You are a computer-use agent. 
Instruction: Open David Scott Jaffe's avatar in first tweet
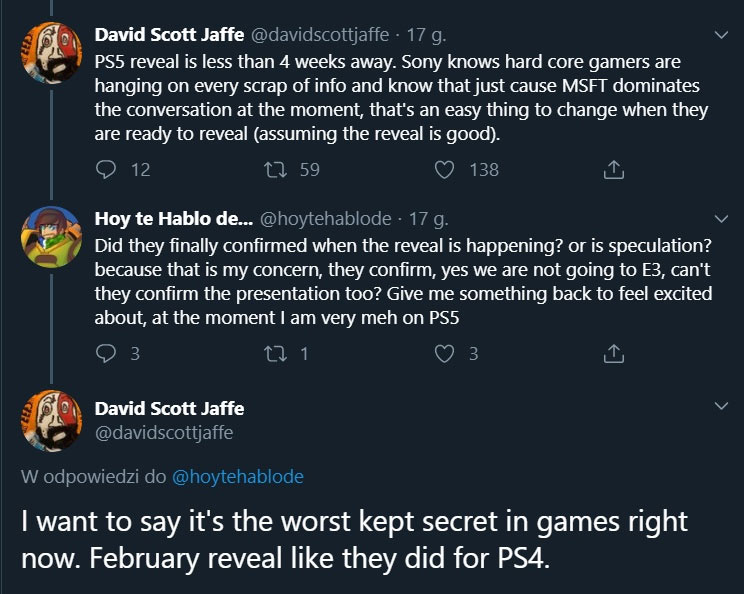pyautogui.click(x=49, y=51)
